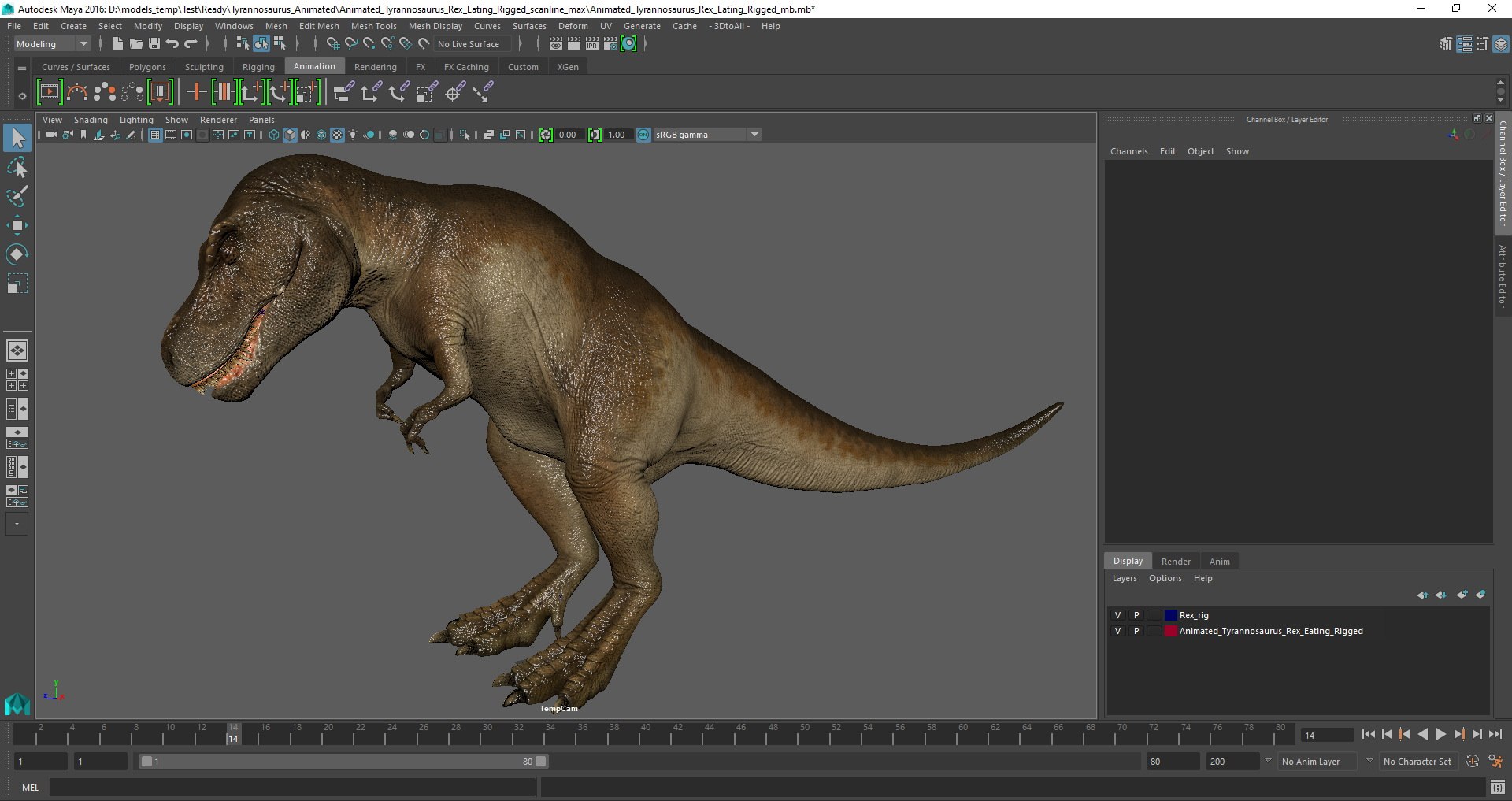Click the Ghost shelf icon
The width and height of the screenshot is (1512, 801).
[104, 92]
